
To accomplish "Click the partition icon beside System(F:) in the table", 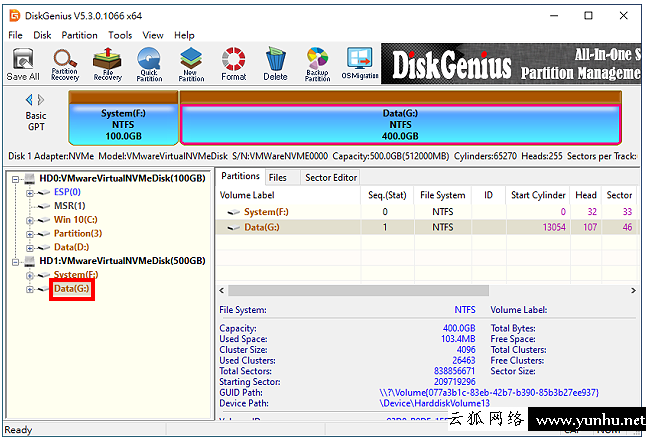I will tap(234, 212).
